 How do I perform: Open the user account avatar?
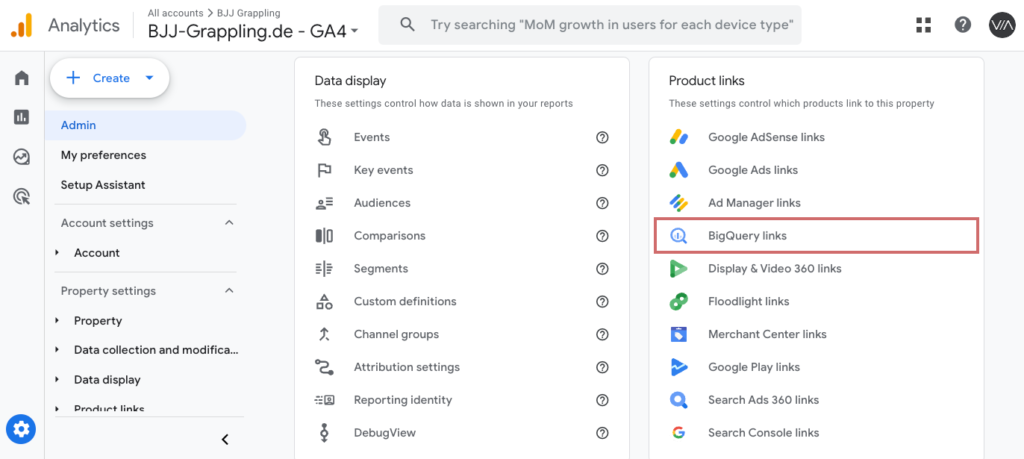click(1001, 25)
